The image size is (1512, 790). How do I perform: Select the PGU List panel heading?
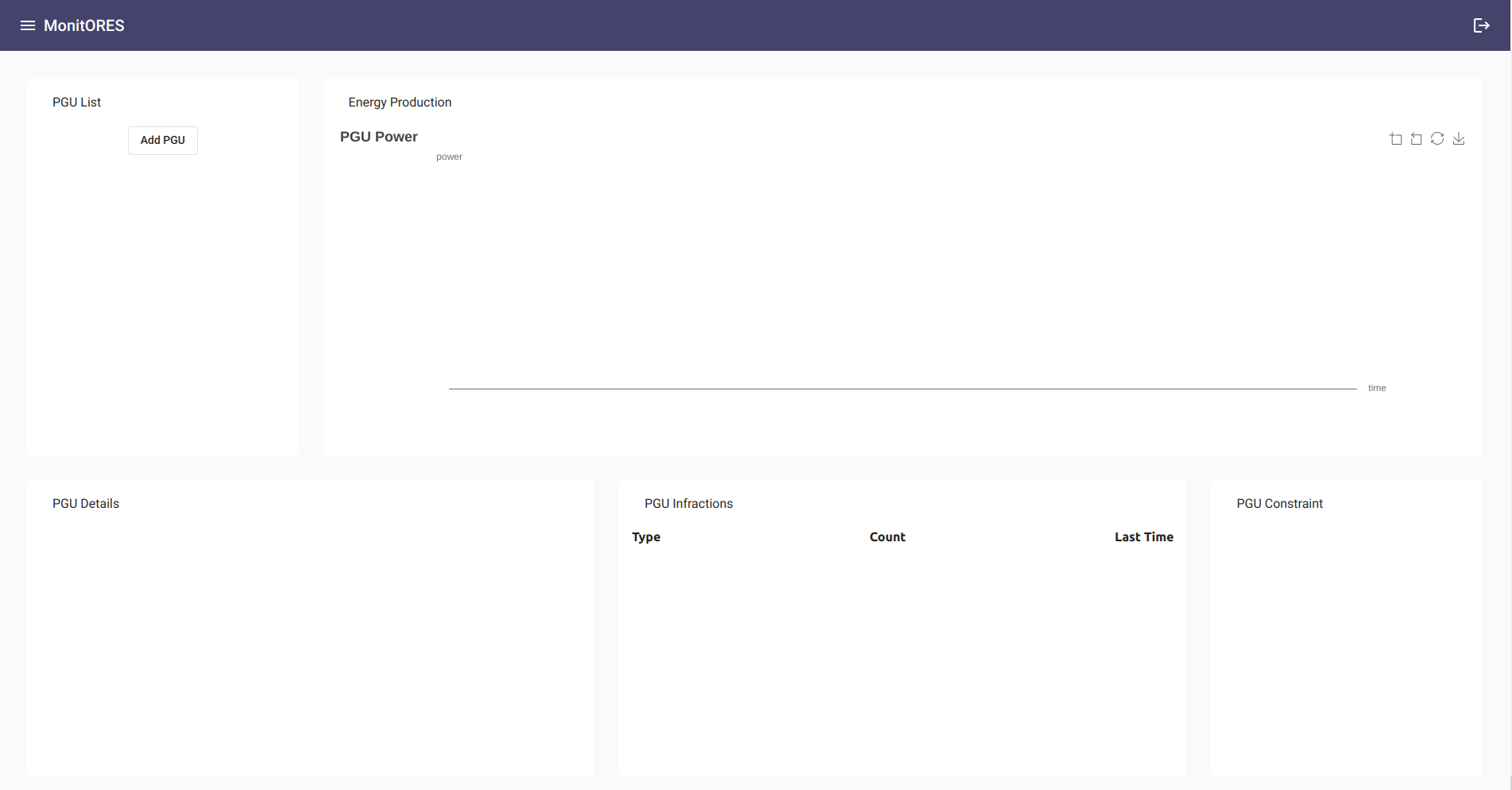click(x=77, y=103)
